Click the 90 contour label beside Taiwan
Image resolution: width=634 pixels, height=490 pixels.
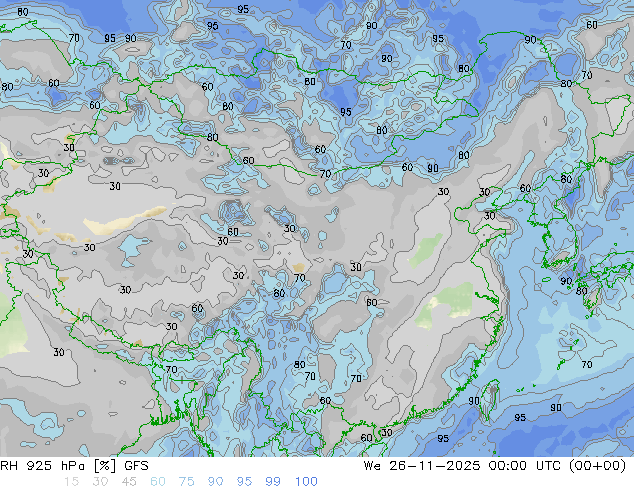click(x=474, y=401)
